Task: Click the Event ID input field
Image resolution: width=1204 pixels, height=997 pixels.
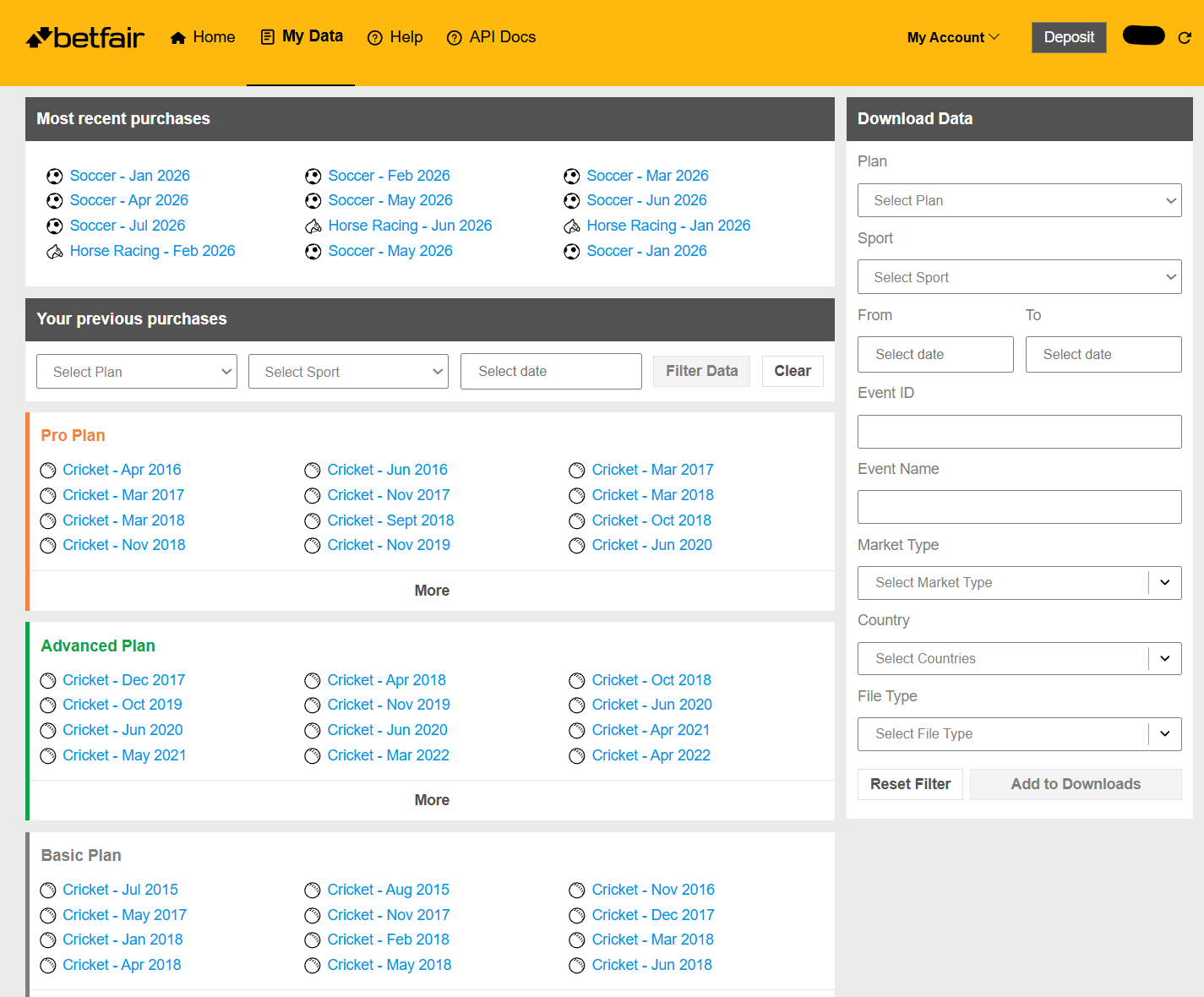Action: click(1019, 432)
